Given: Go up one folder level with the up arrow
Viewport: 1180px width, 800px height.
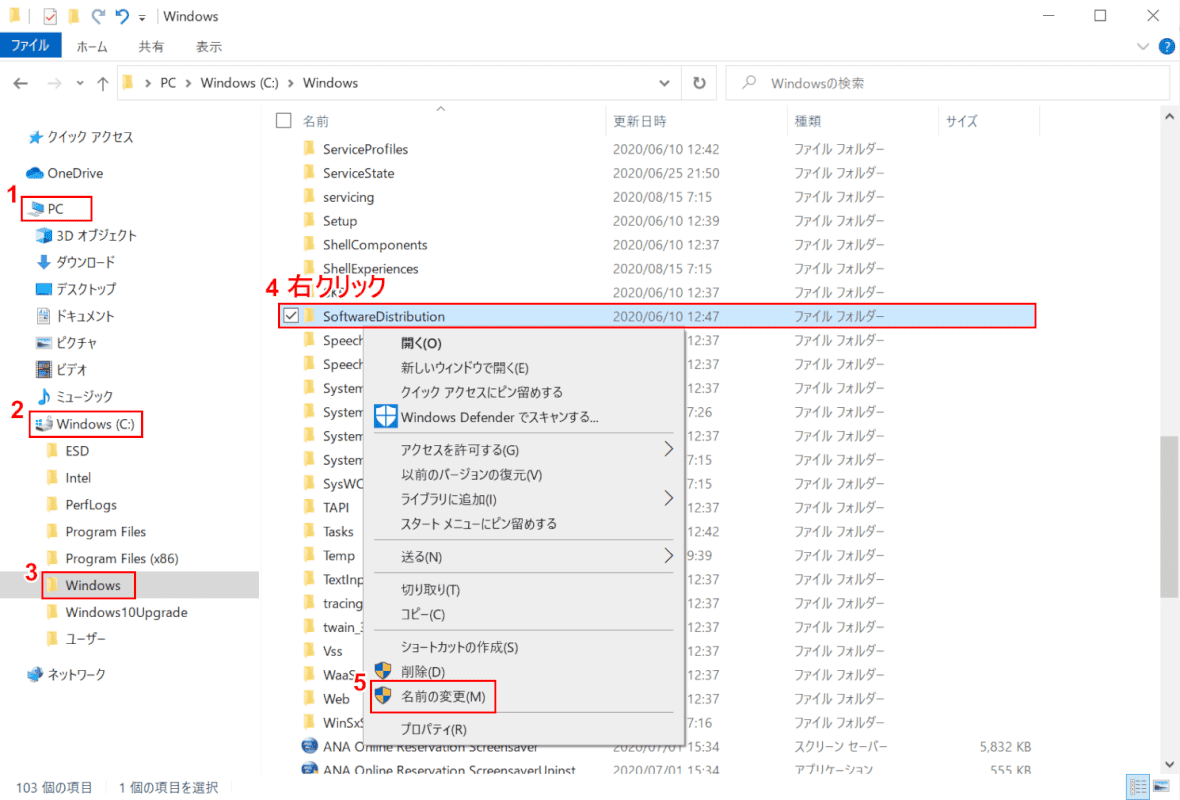Looking at the screenshot, I should click(102, 84).
